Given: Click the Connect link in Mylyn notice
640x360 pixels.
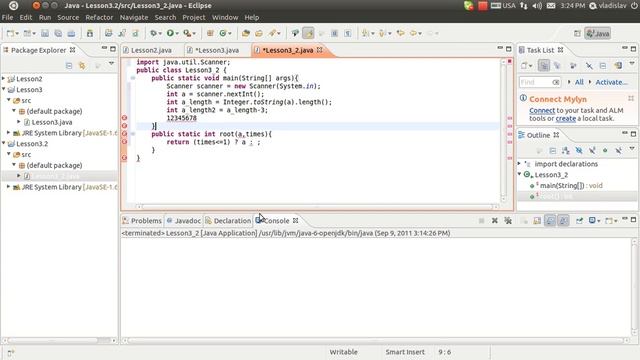Looking at the screenshot, I should point(542,110).
